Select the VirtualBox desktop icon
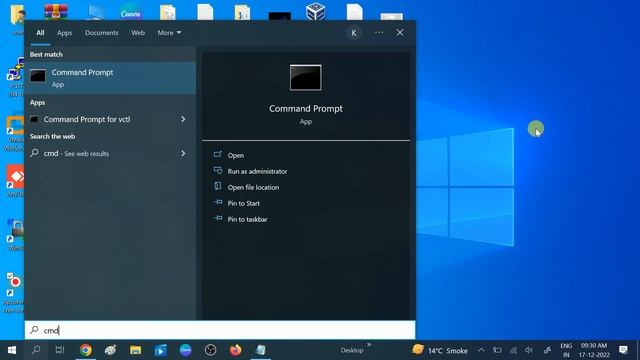Image resolution: width=640 pixels, height=360 pixels. (x=316, y=11)
